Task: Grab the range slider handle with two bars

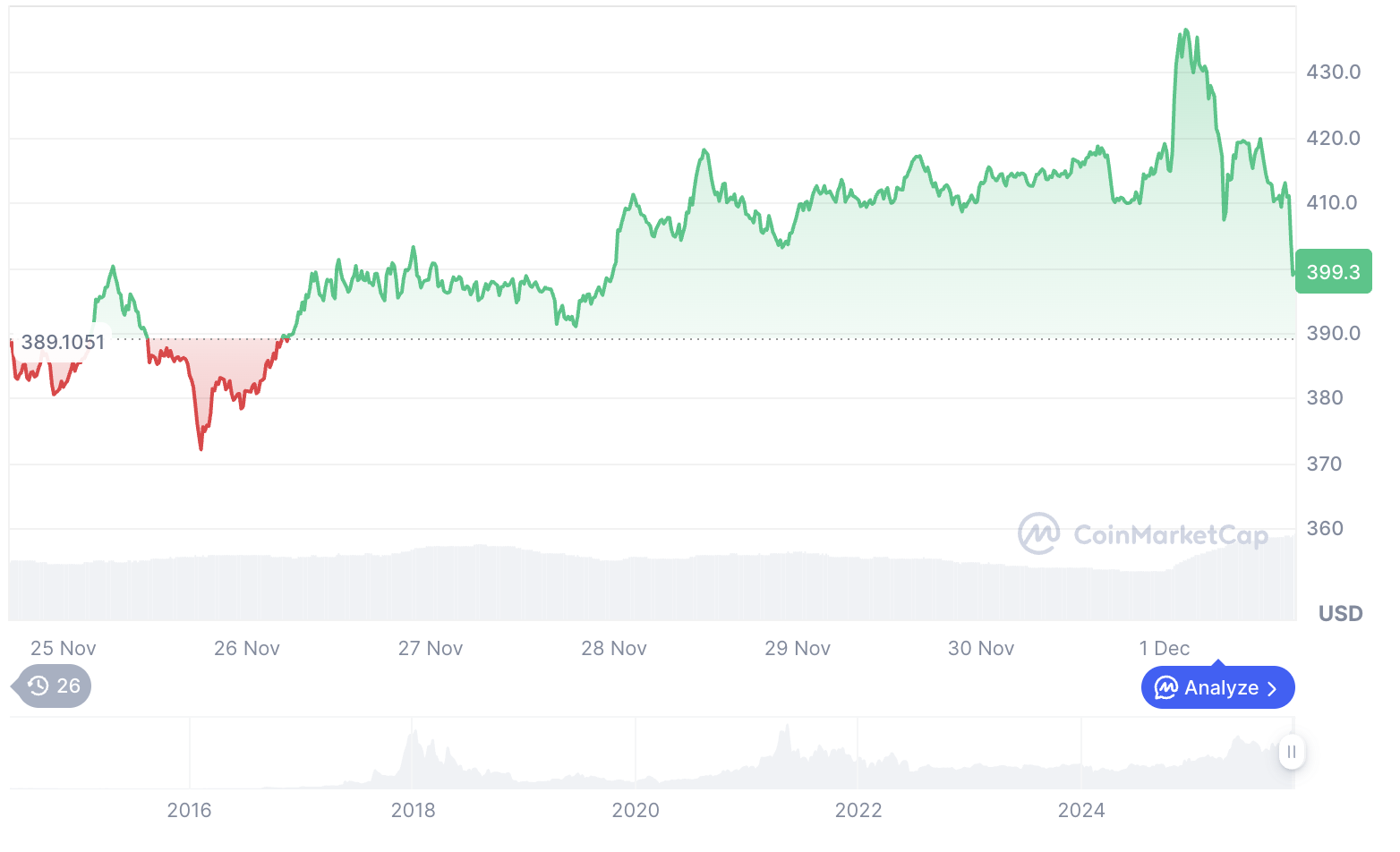Action: pos(1291,752)
